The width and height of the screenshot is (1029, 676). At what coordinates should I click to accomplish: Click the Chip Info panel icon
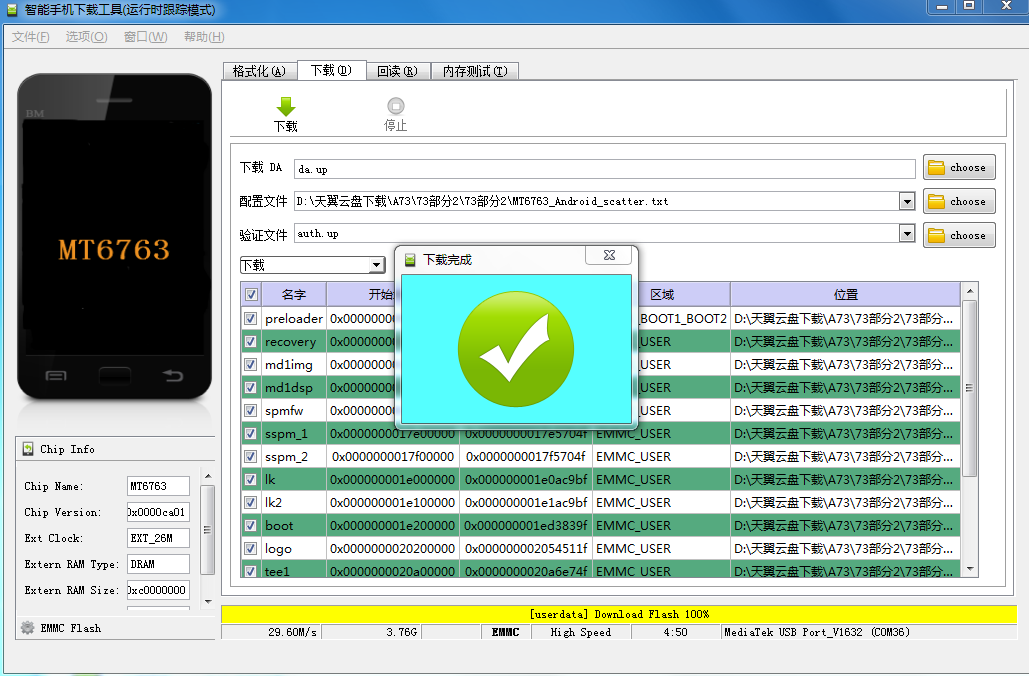click(28, 449)
